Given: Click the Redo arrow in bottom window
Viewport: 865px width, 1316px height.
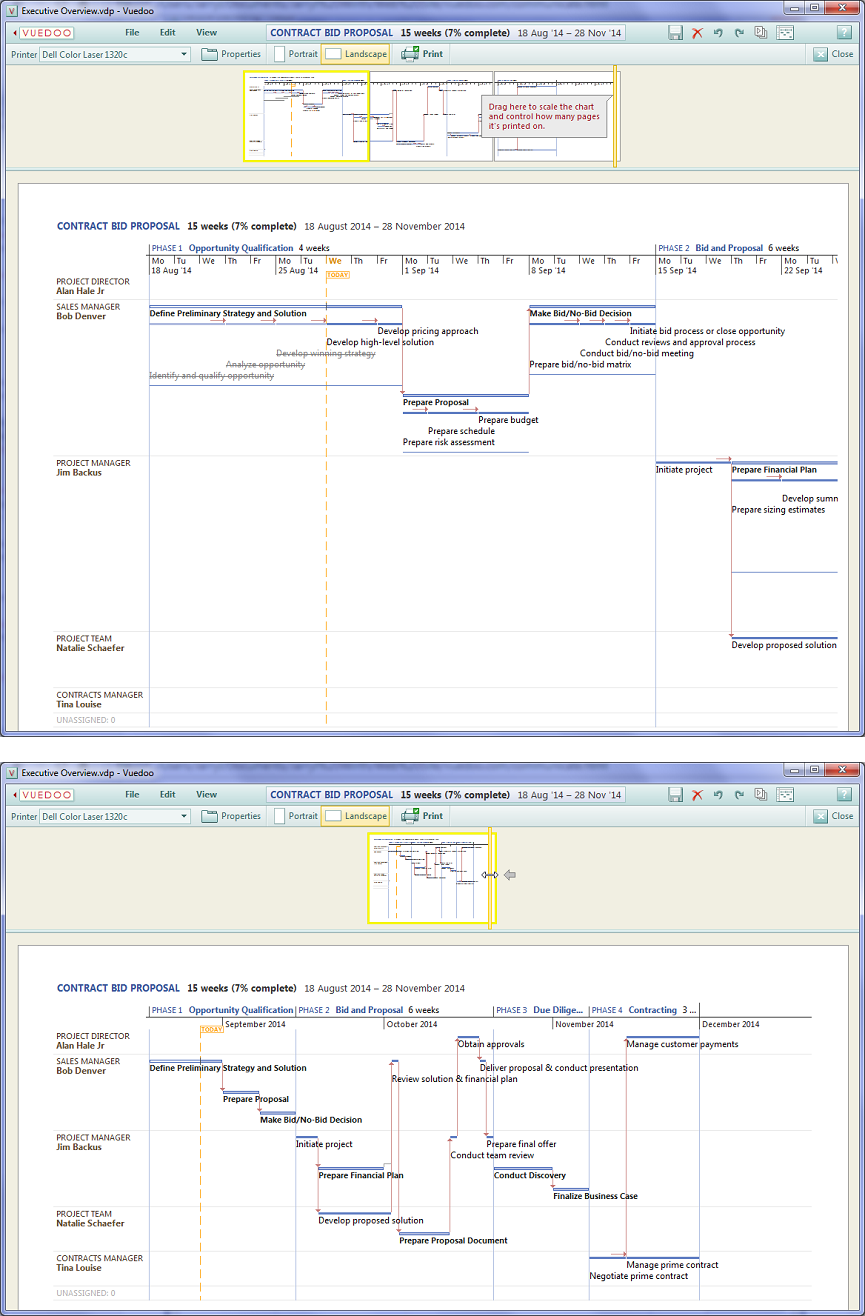Looking at the screenshot, I should pos(739,795).
